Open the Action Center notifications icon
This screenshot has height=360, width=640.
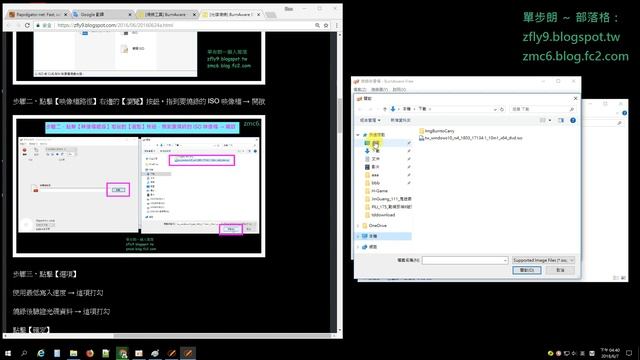629,353
